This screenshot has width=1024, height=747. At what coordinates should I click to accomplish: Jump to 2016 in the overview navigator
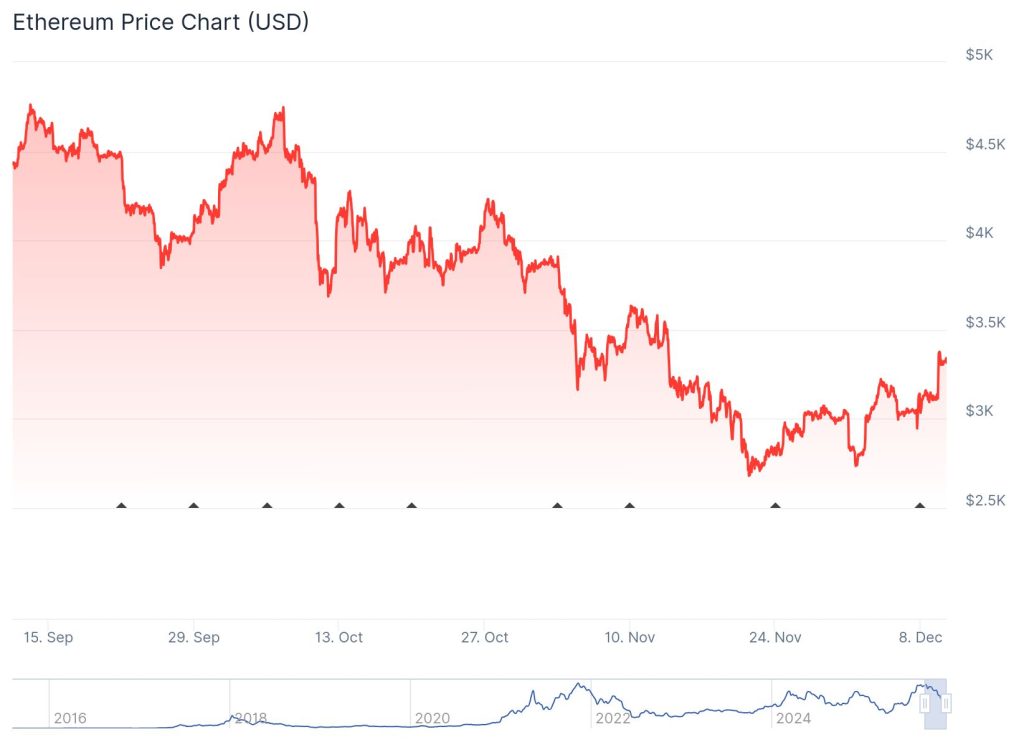[69, 718]
